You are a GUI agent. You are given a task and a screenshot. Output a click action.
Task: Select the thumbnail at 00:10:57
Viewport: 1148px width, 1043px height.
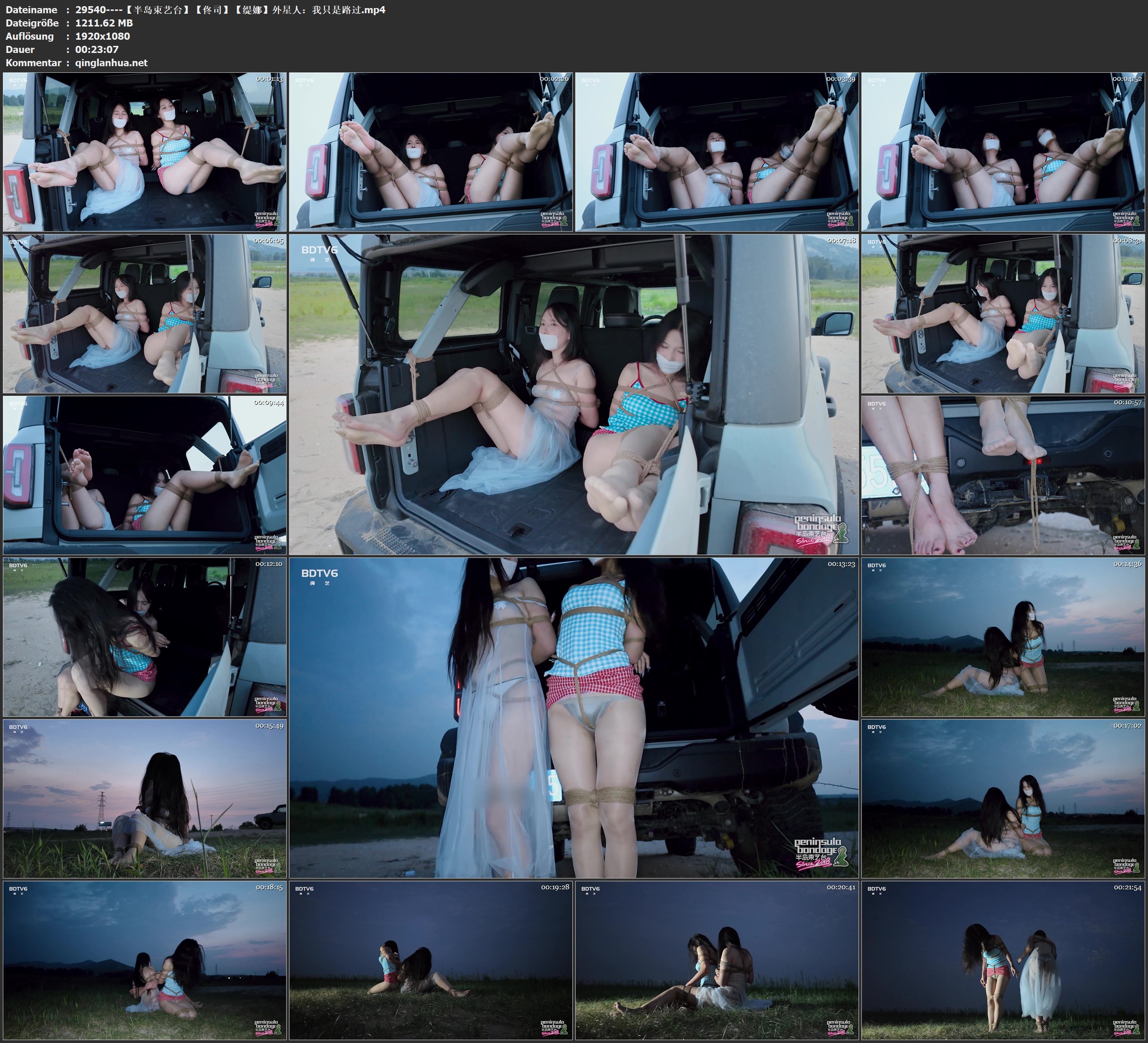pyautogui.click(x=1003, y=475)
